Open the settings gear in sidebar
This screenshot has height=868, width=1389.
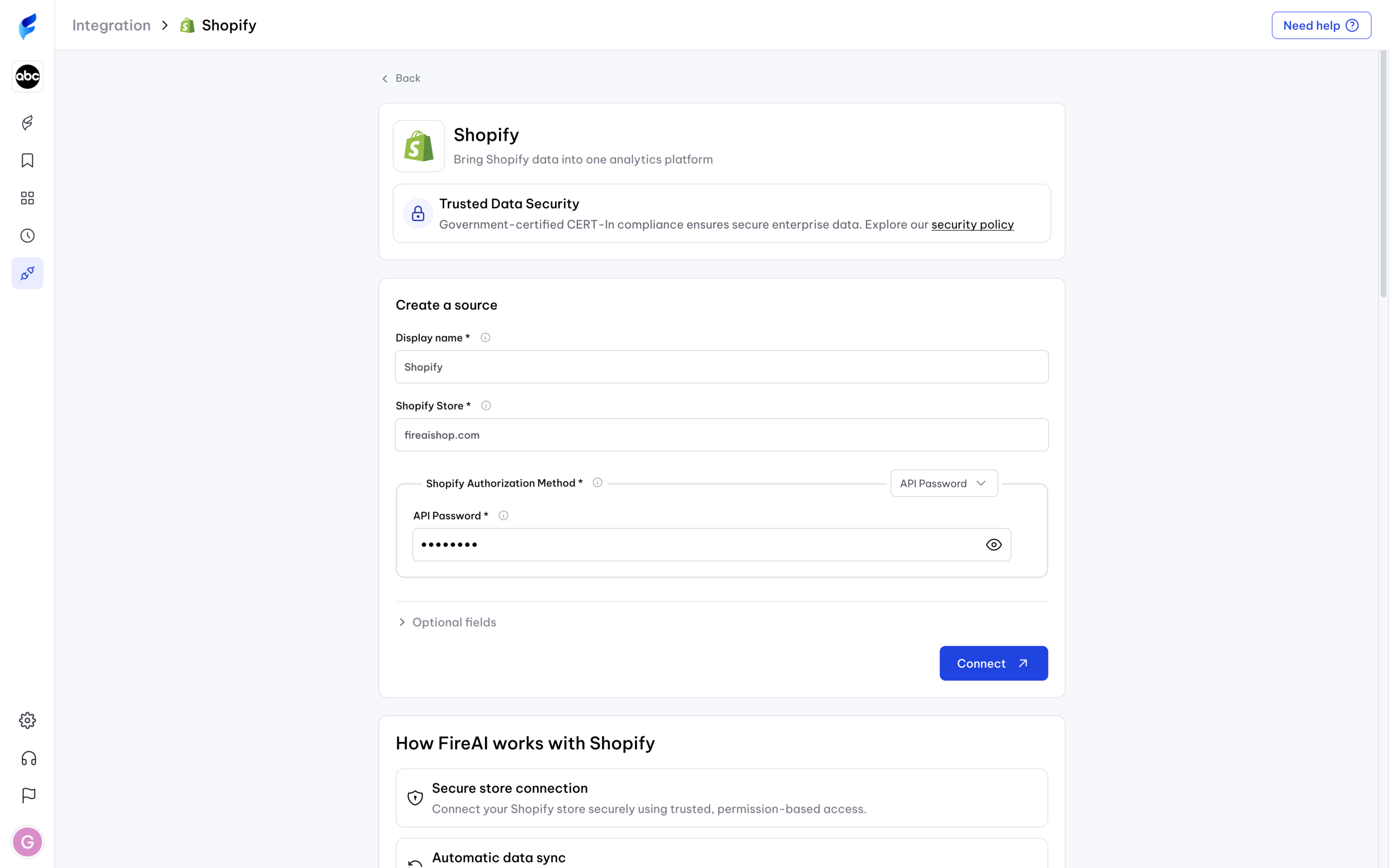click(27, 720)
